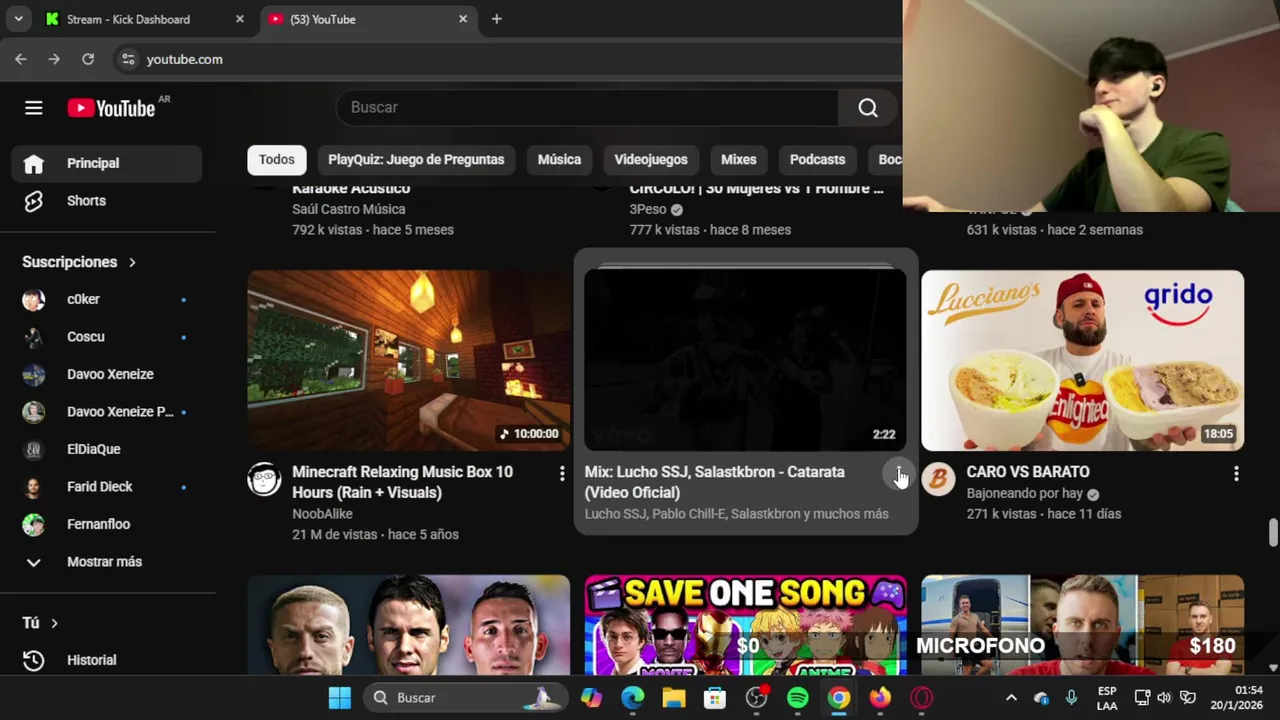Open Spotify from the taskbar
This screenshot has width=1280, height=720.
pos(798,698)
